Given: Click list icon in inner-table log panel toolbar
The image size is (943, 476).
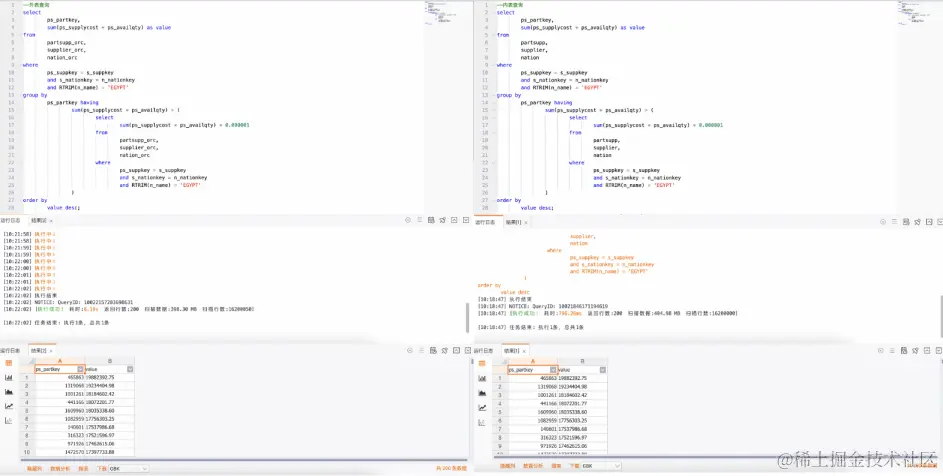Looking at the screenshot, I should [x=893, y=222].
